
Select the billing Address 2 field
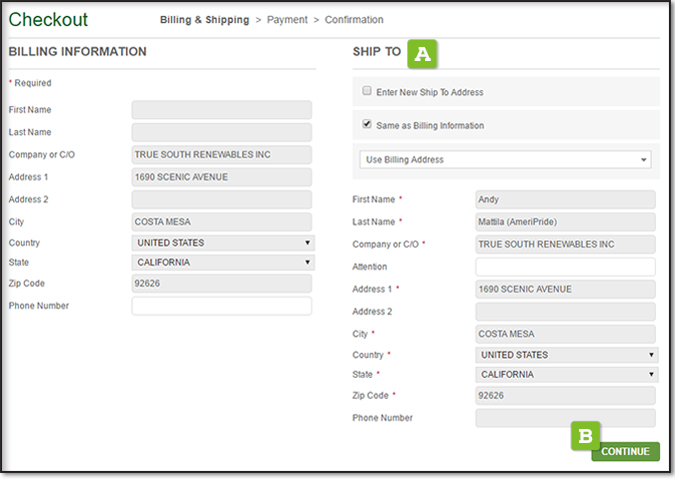[x=221, y=200]
